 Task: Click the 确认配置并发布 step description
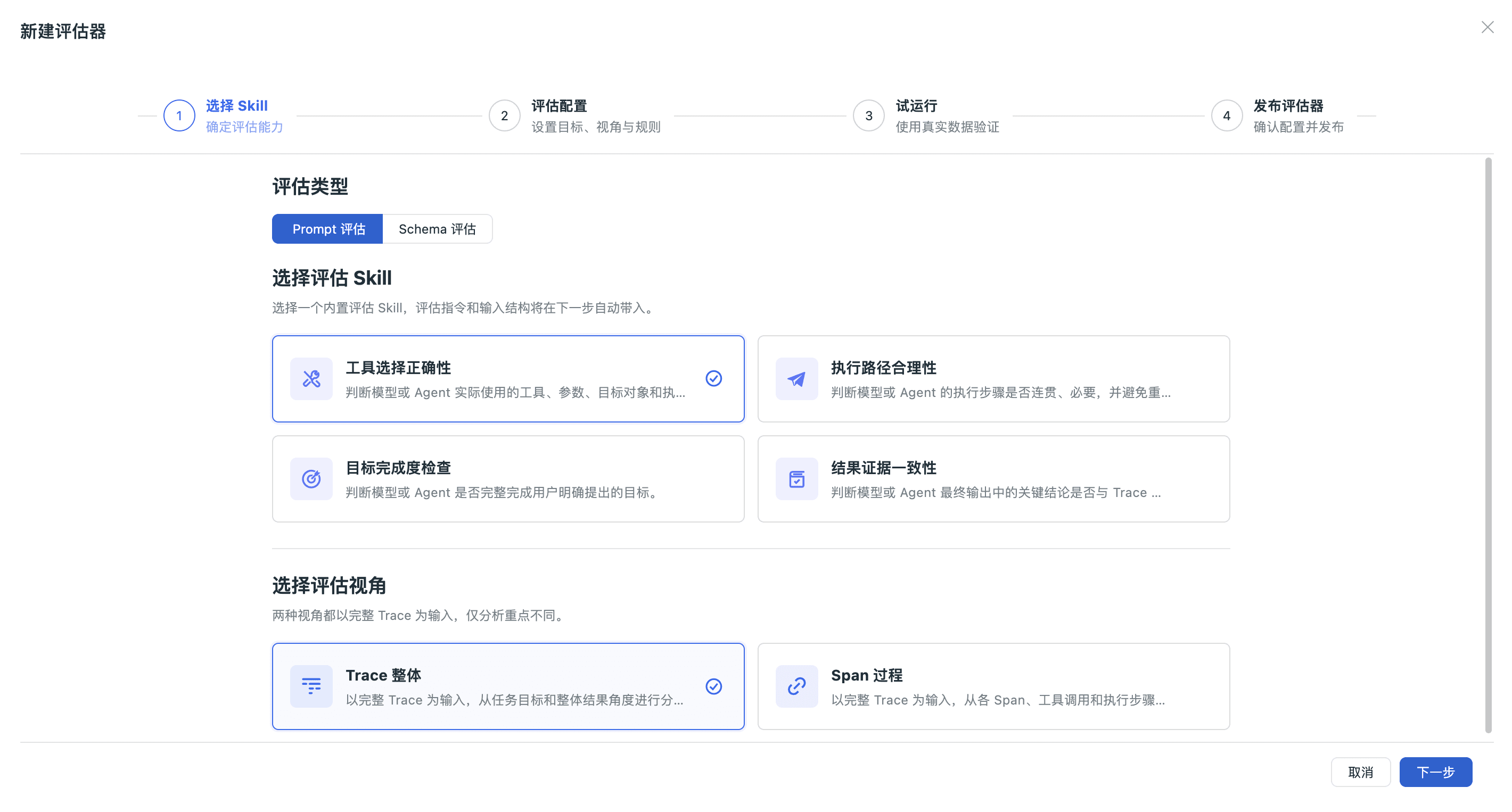click(1299, 127)
